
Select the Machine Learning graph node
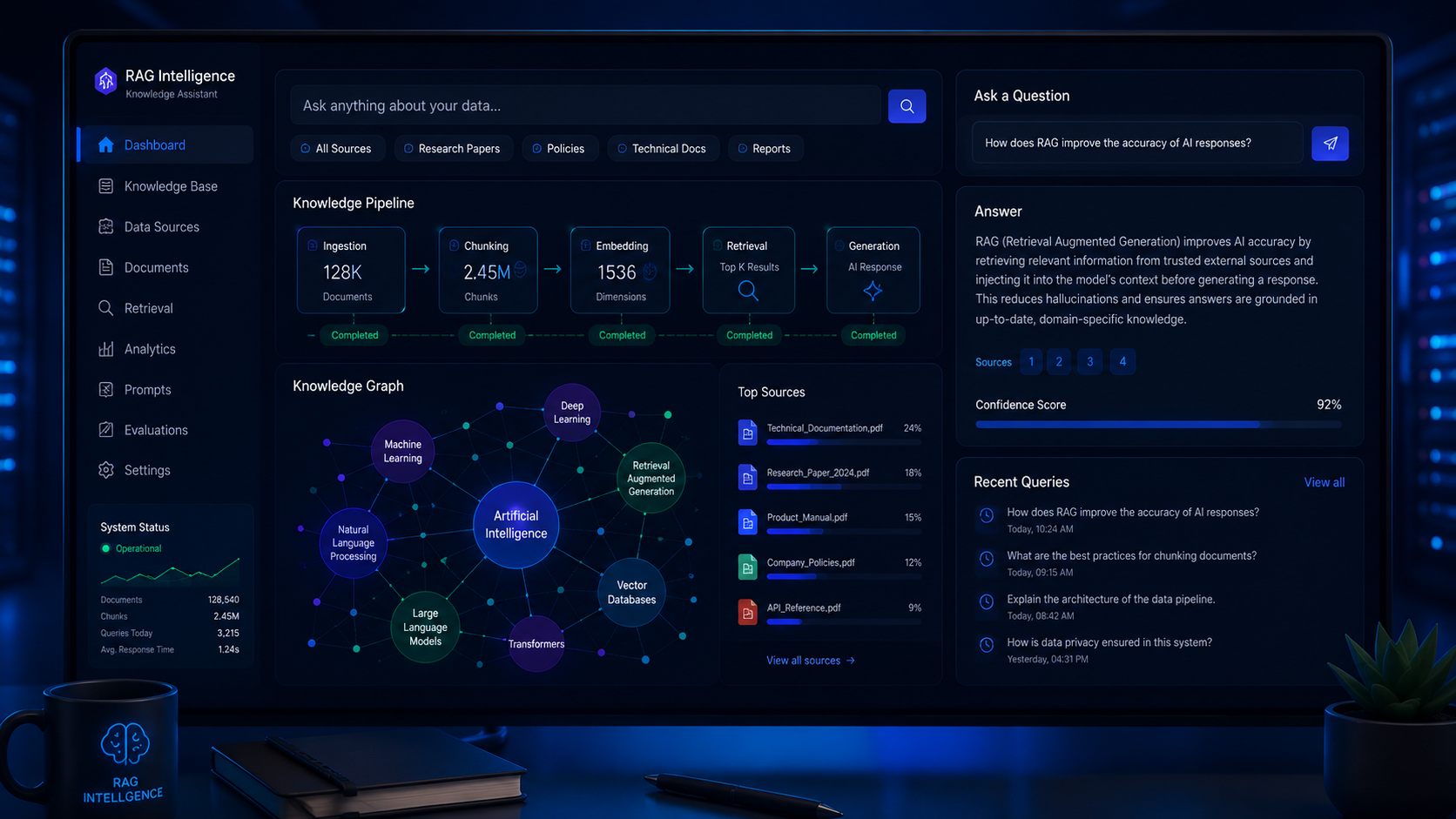click(x=402, y=452)
